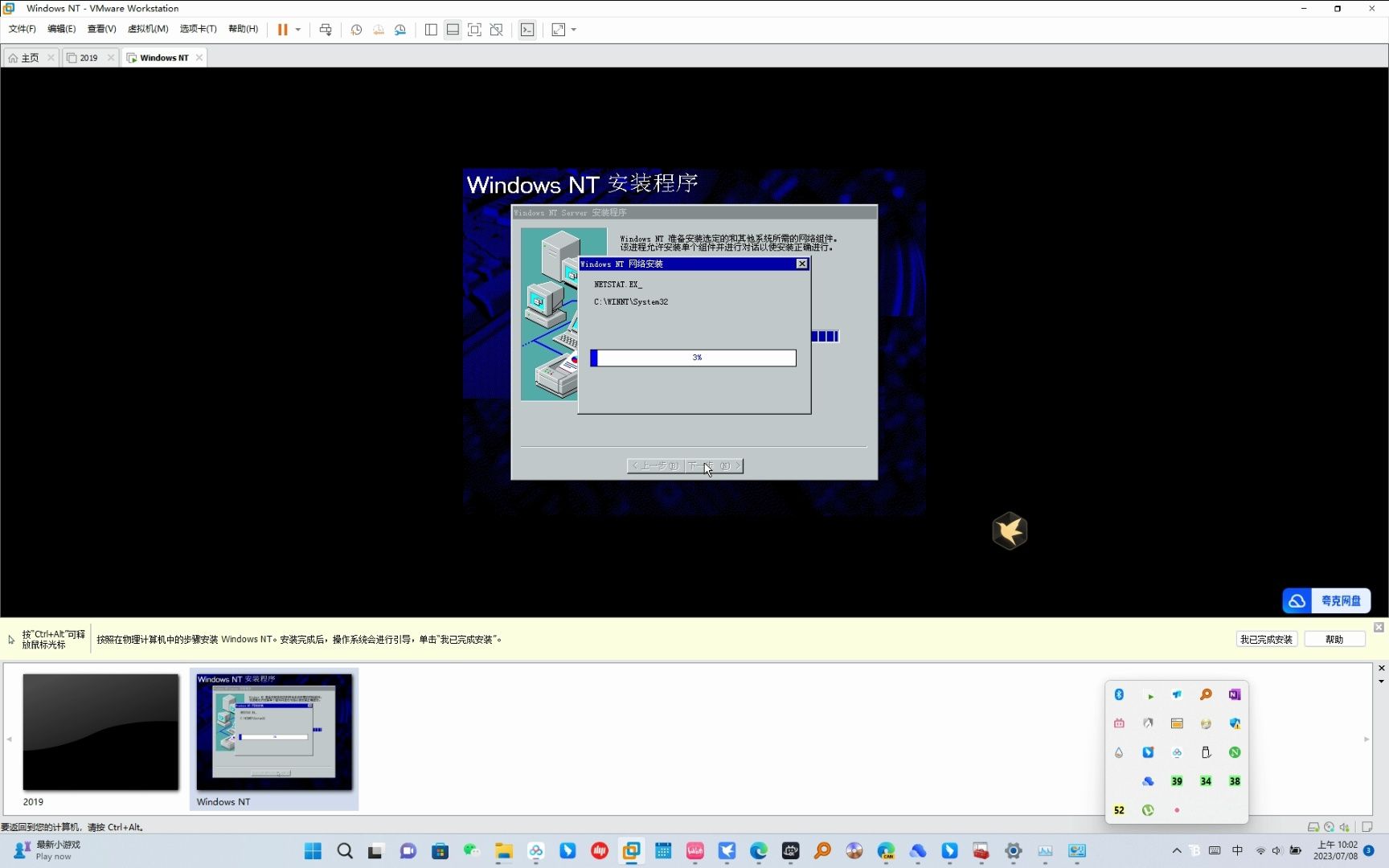Screen dimensions: 1389x868
Task: Click the uTorrent tray icon
Action: coord(1148,810)
